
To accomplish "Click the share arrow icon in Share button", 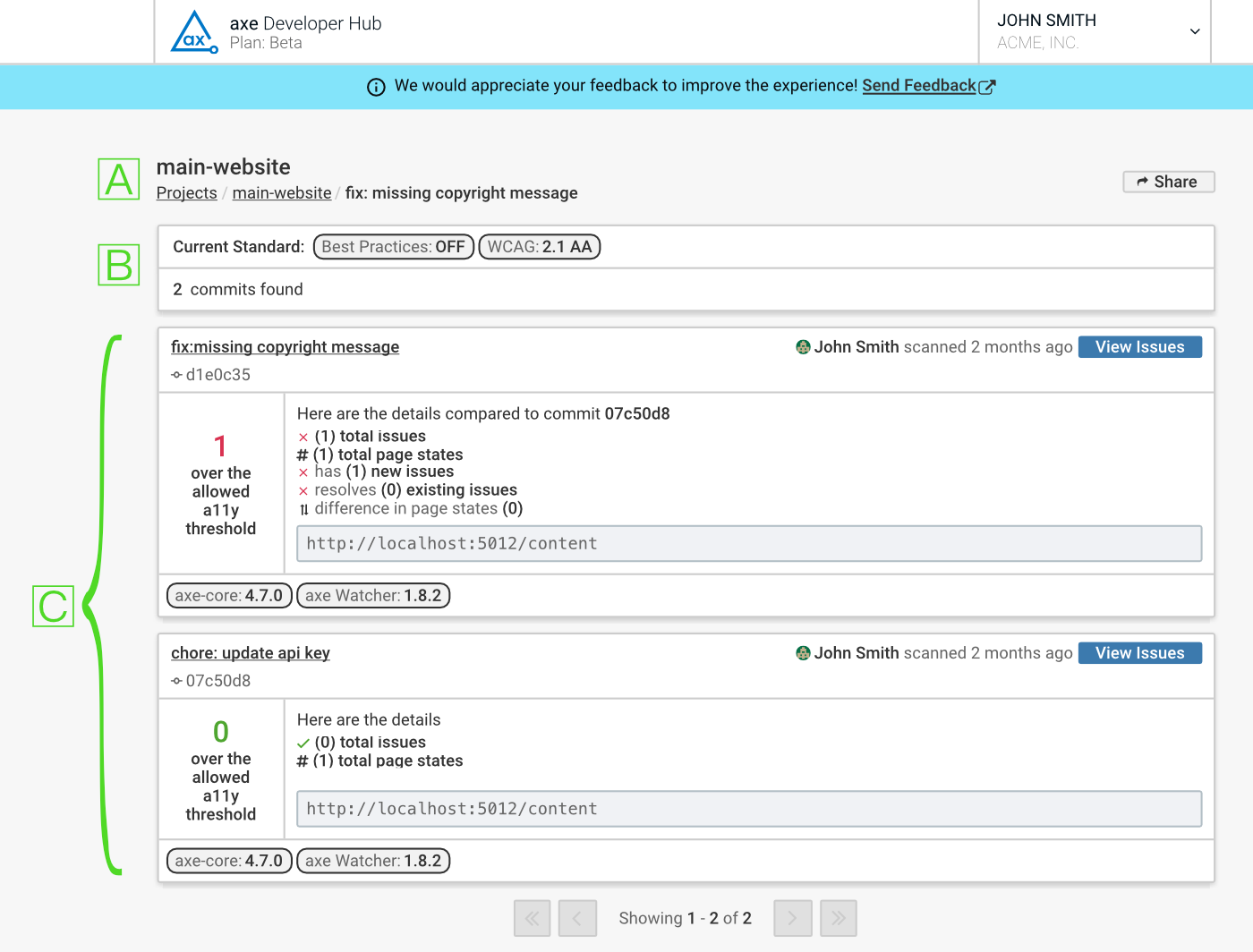I will (x=1142, y=181).
